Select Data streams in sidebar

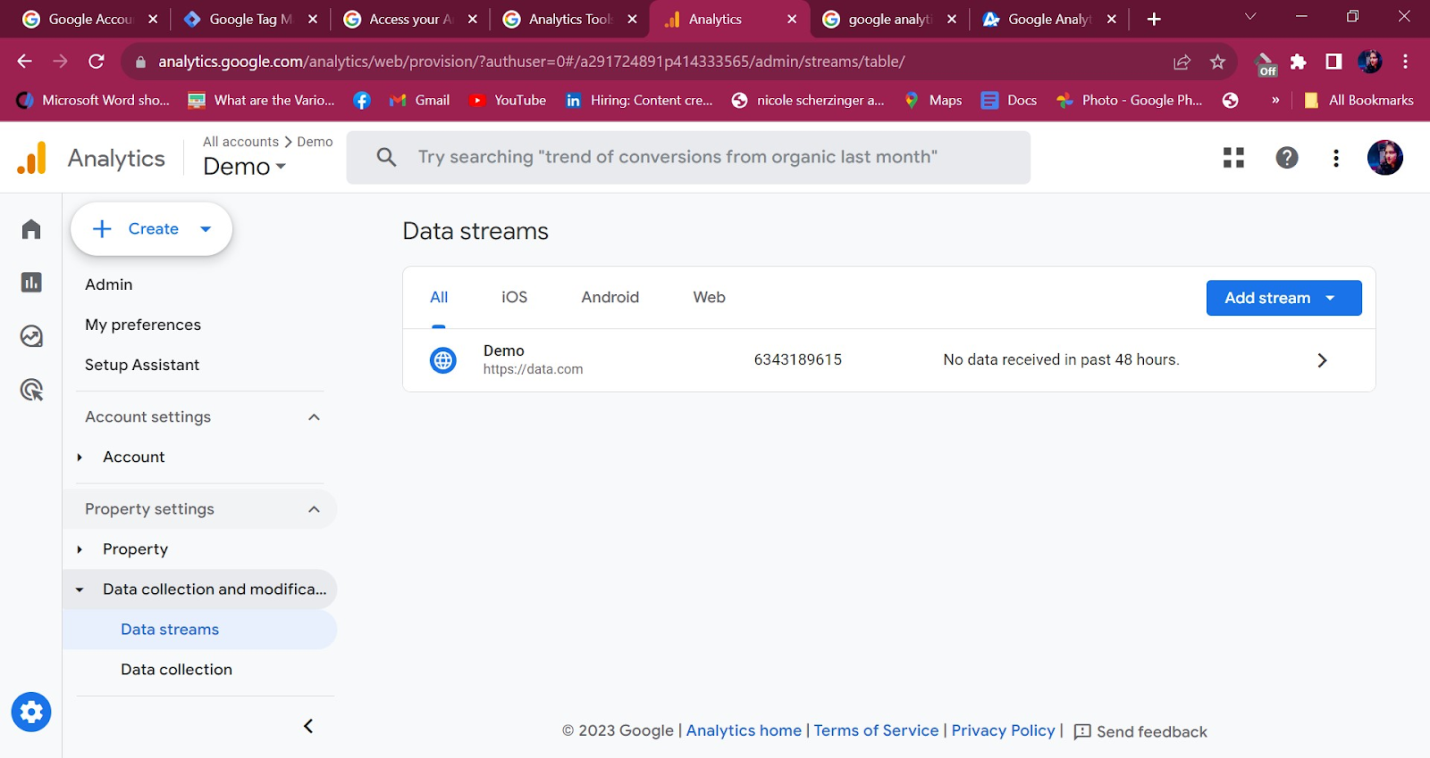200,630
